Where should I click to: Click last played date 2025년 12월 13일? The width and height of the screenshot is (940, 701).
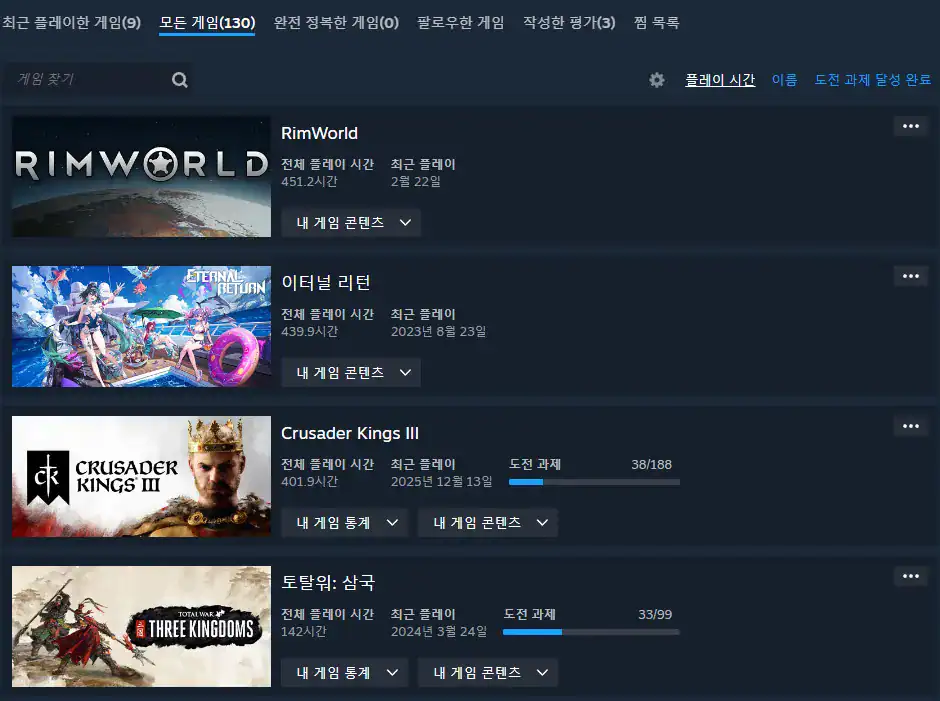click(441, 482)
